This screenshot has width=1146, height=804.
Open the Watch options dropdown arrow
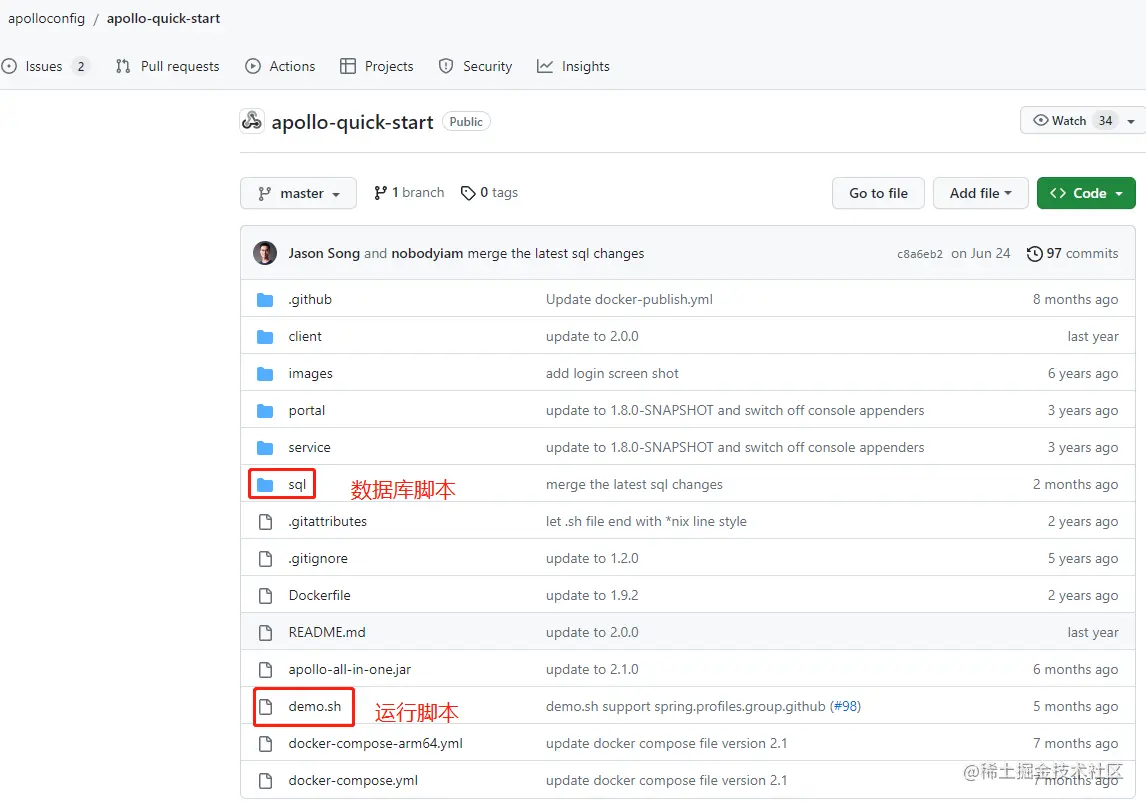click(1131, 121)
